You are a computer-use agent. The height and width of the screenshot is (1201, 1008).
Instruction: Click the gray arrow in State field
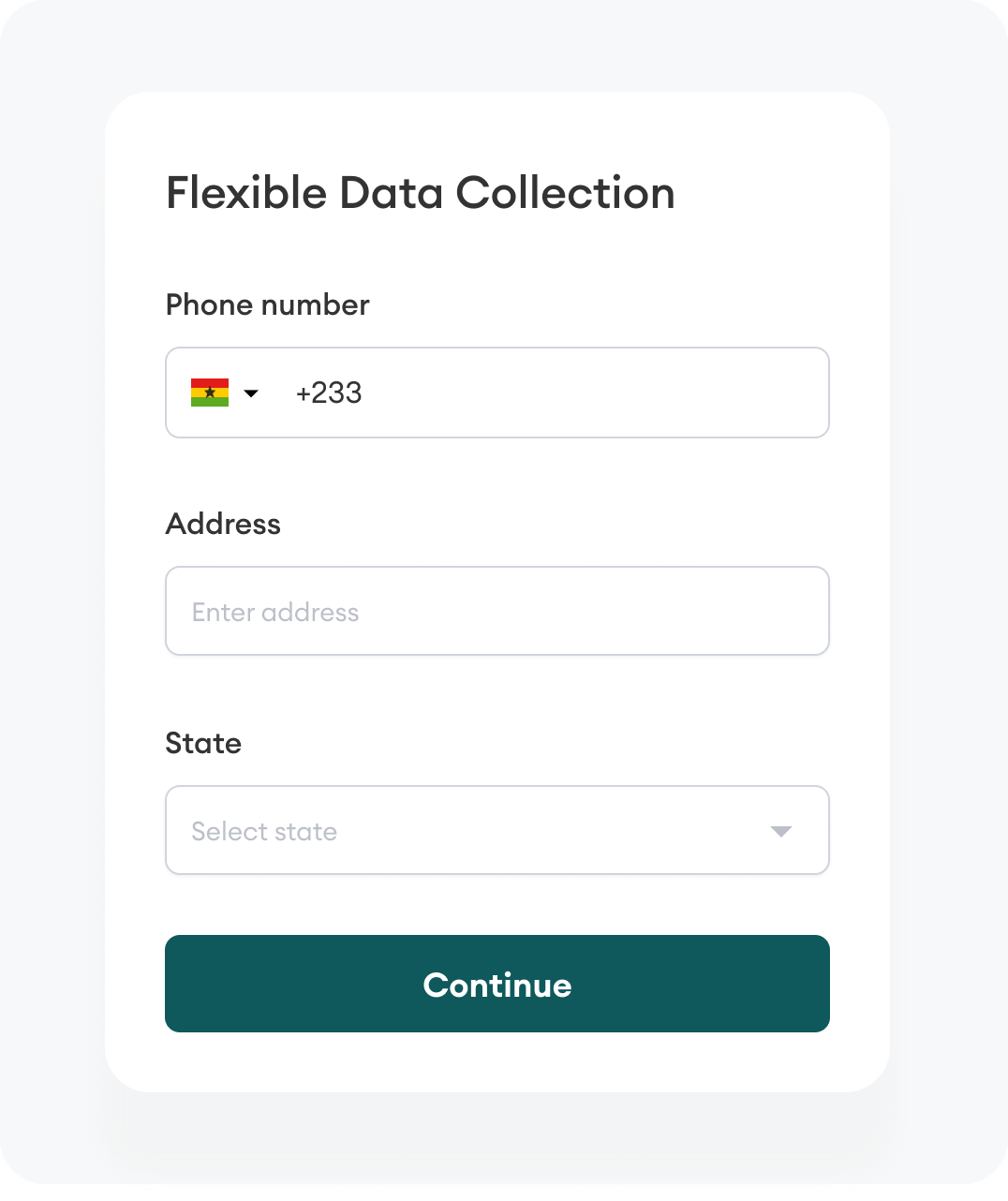tap(781, 832)
